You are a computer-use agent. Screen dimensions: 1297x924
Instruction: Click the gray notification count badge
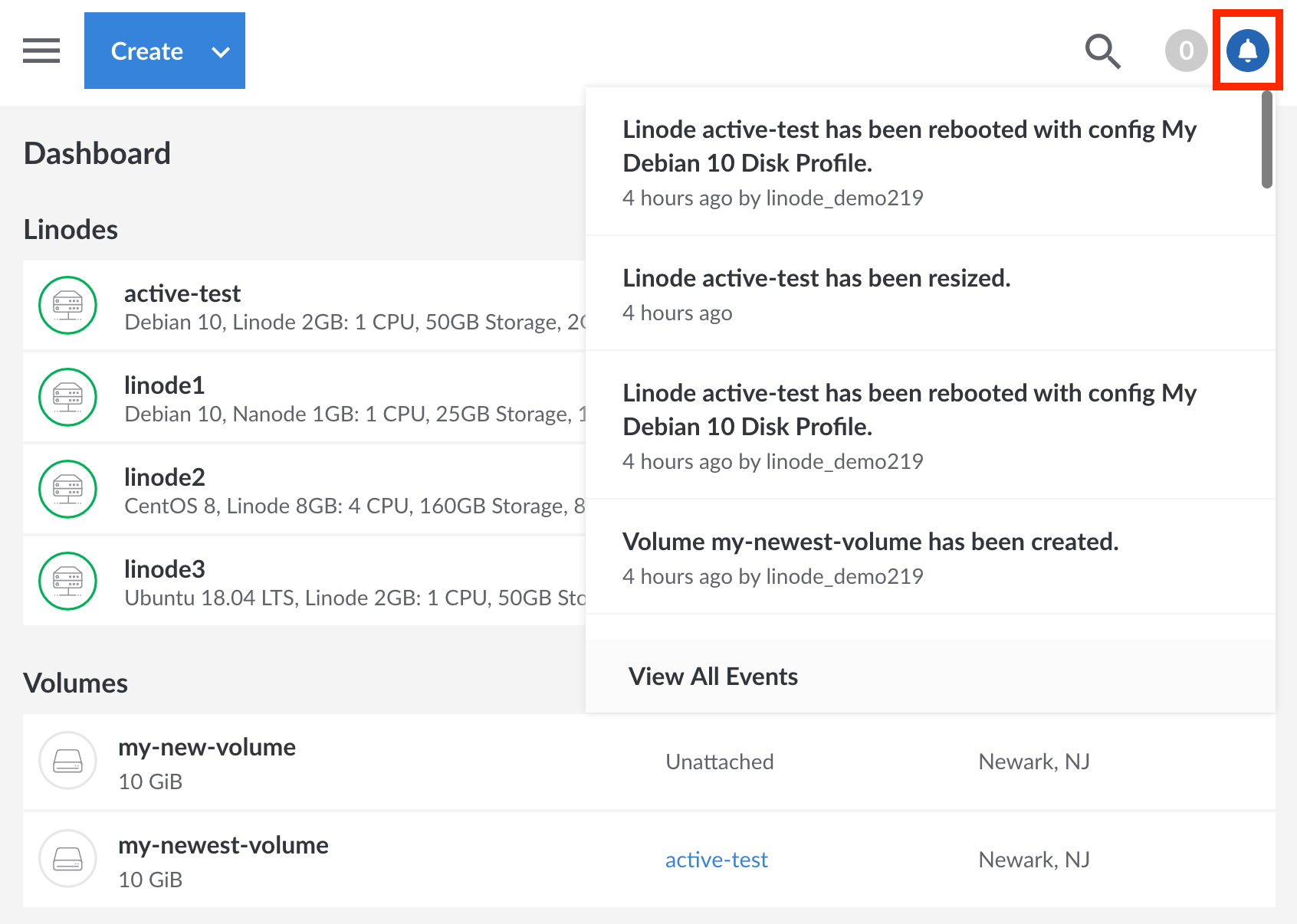tap(1186, 51)
